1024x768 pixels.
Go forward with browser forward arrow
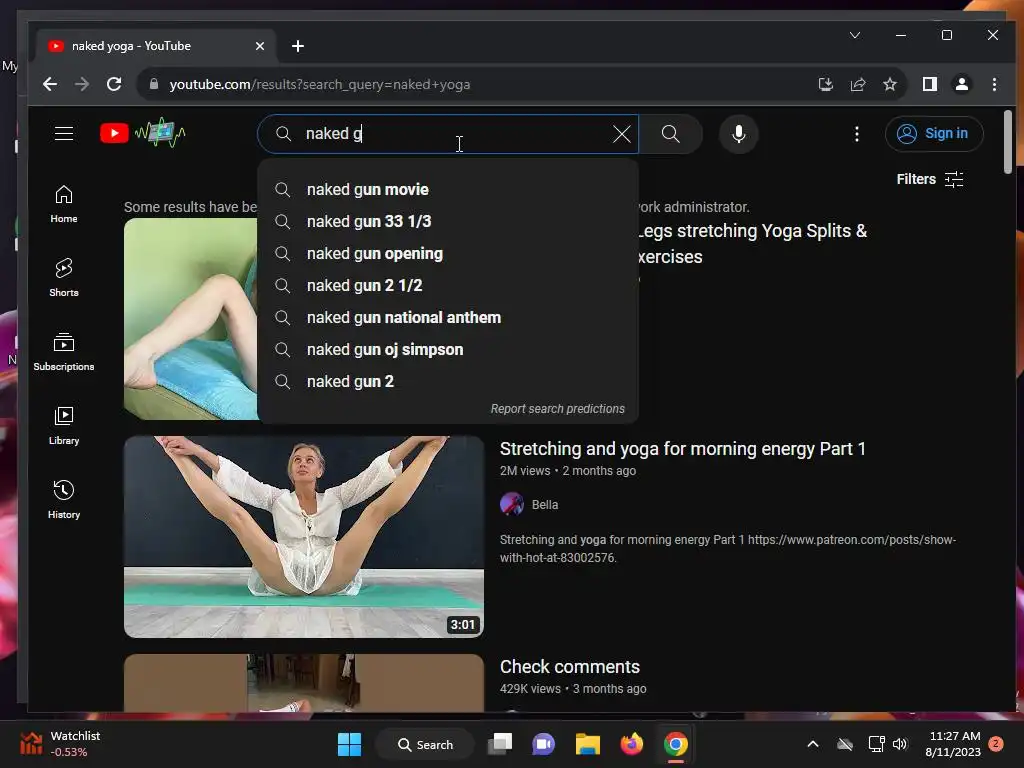click(82, 84)
